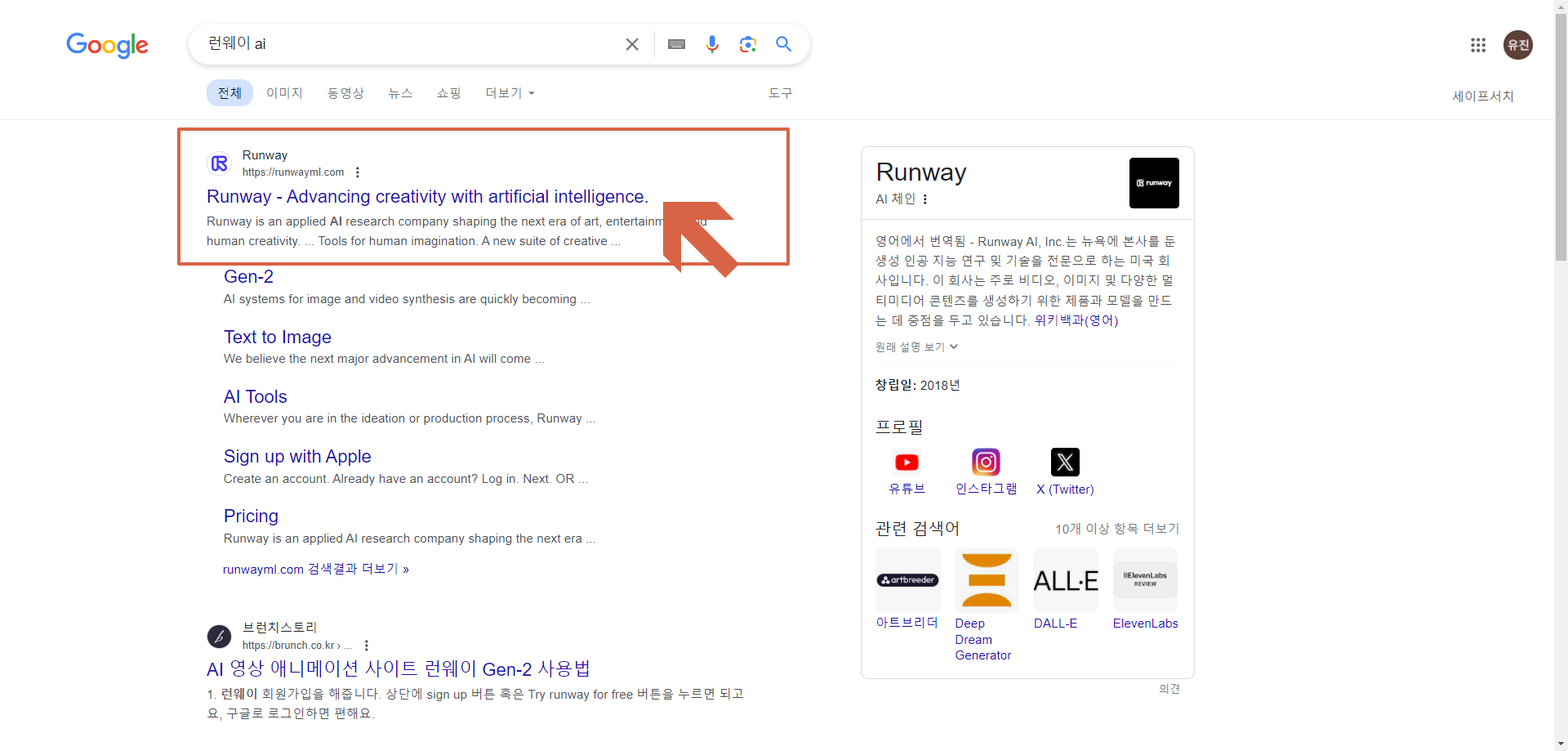Open 세이프서치 settings
Viewport: 1568px width, 751px height.
pyautogui.click(x=1483, y=96)
